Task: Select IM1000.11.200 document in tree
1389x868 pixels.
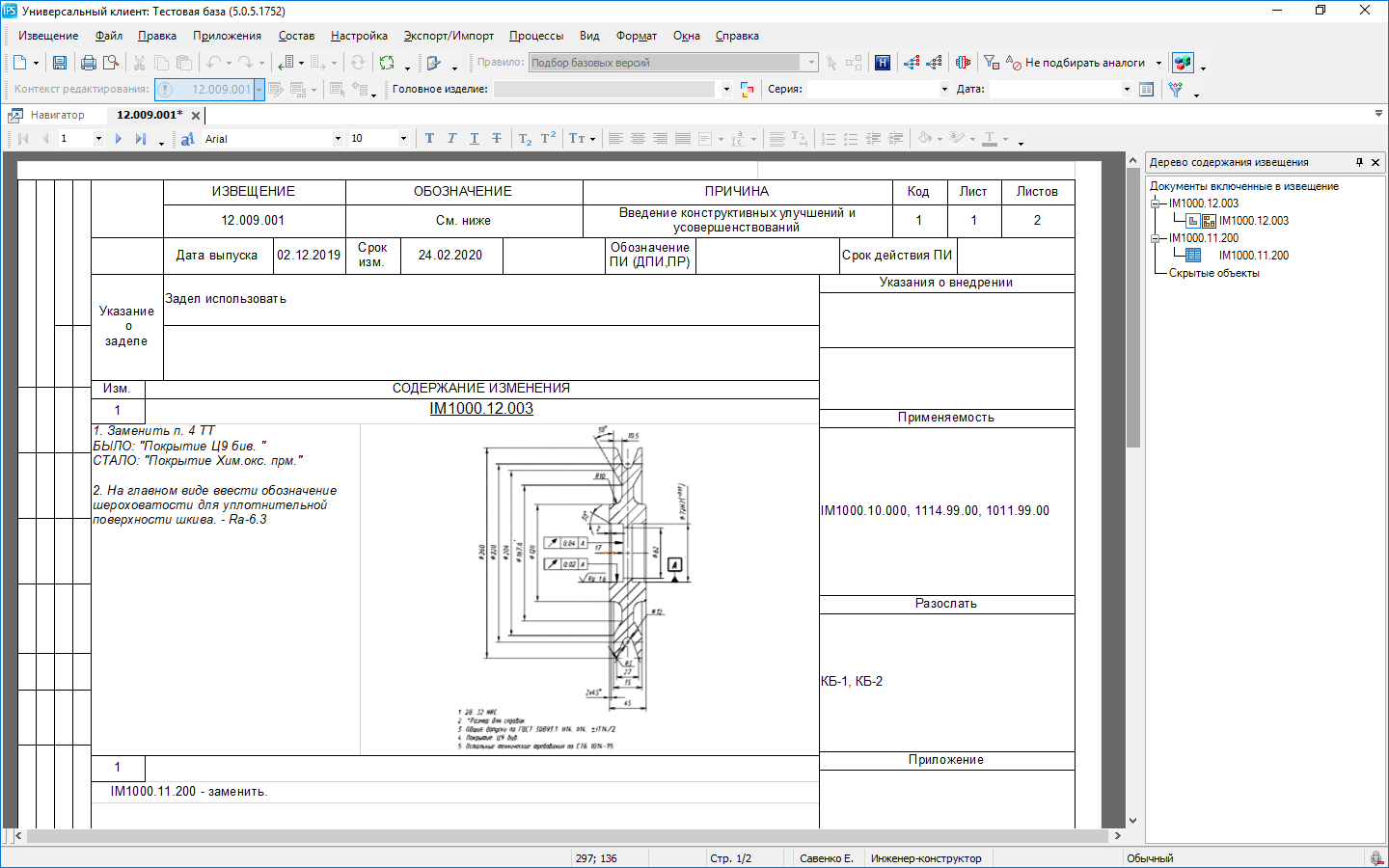Action: (1253, 256)
